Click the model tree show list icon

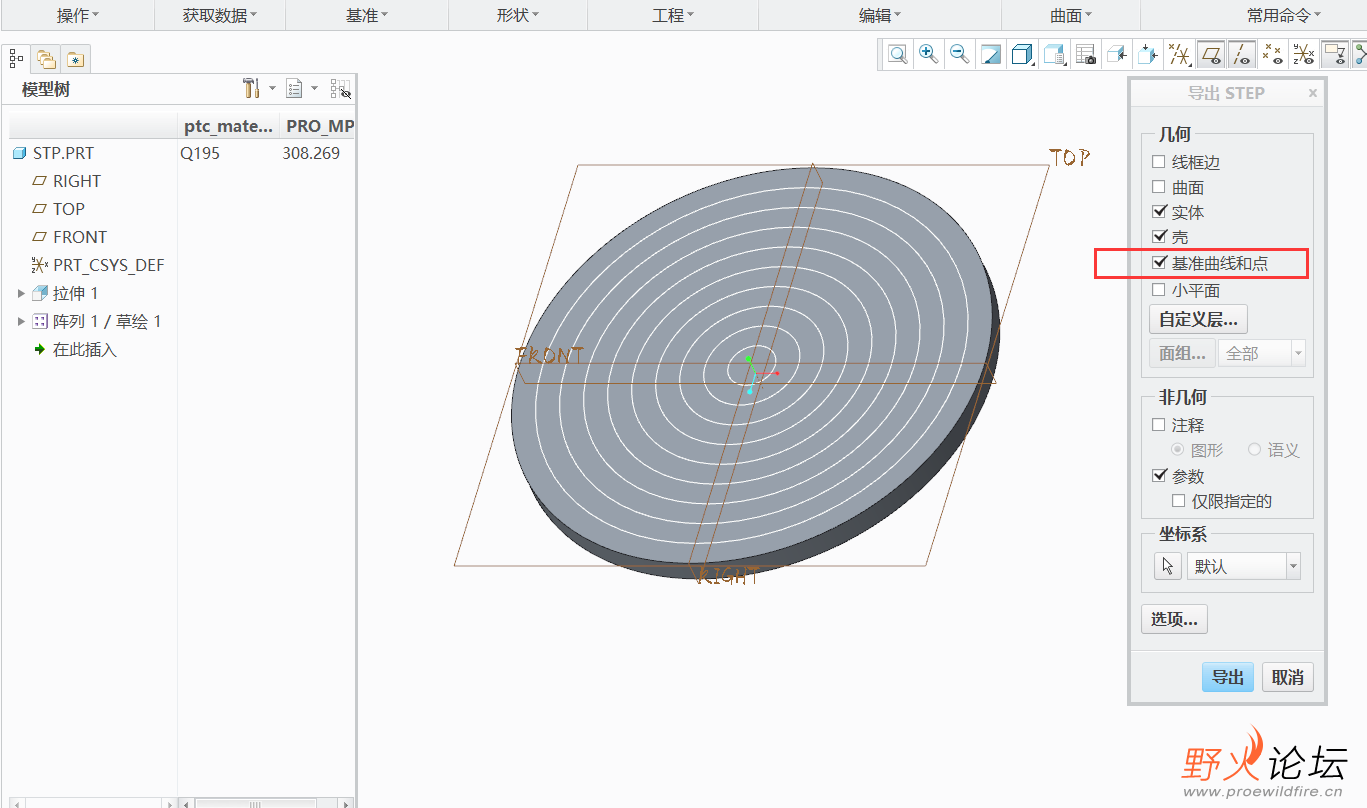pyautogui.click(x=295, y=89)
